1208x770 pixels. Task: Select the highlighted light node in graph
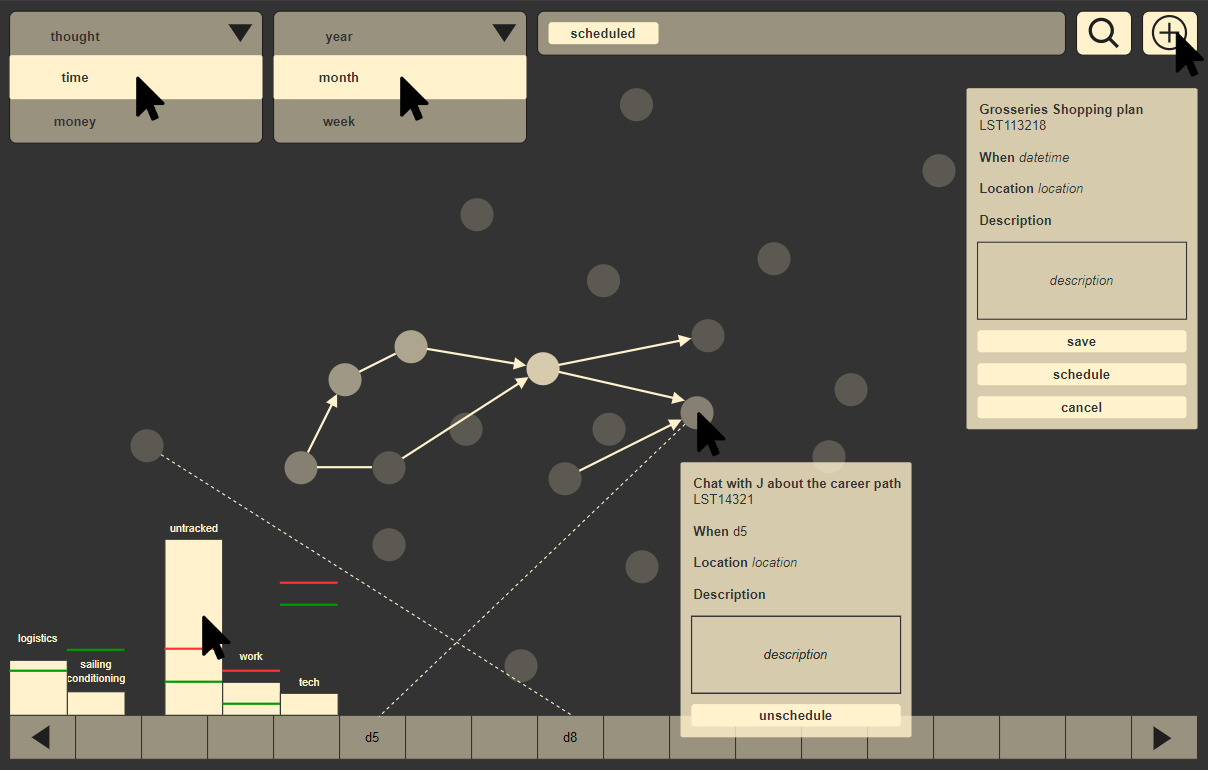(543, 368)
